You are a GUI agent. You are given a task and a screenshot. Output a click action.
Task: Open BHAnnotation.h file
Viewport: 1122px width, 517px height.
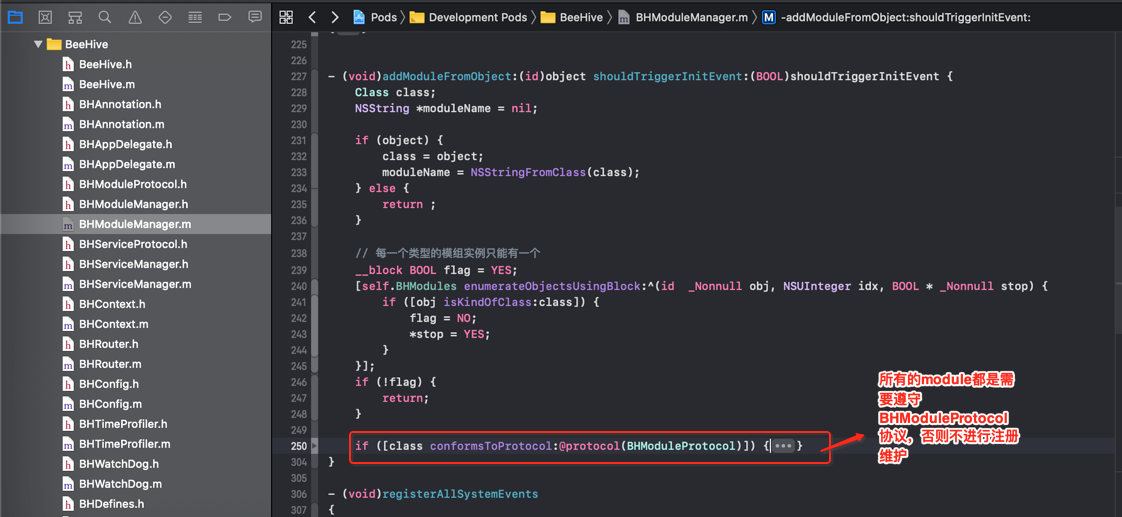[112, 104]
